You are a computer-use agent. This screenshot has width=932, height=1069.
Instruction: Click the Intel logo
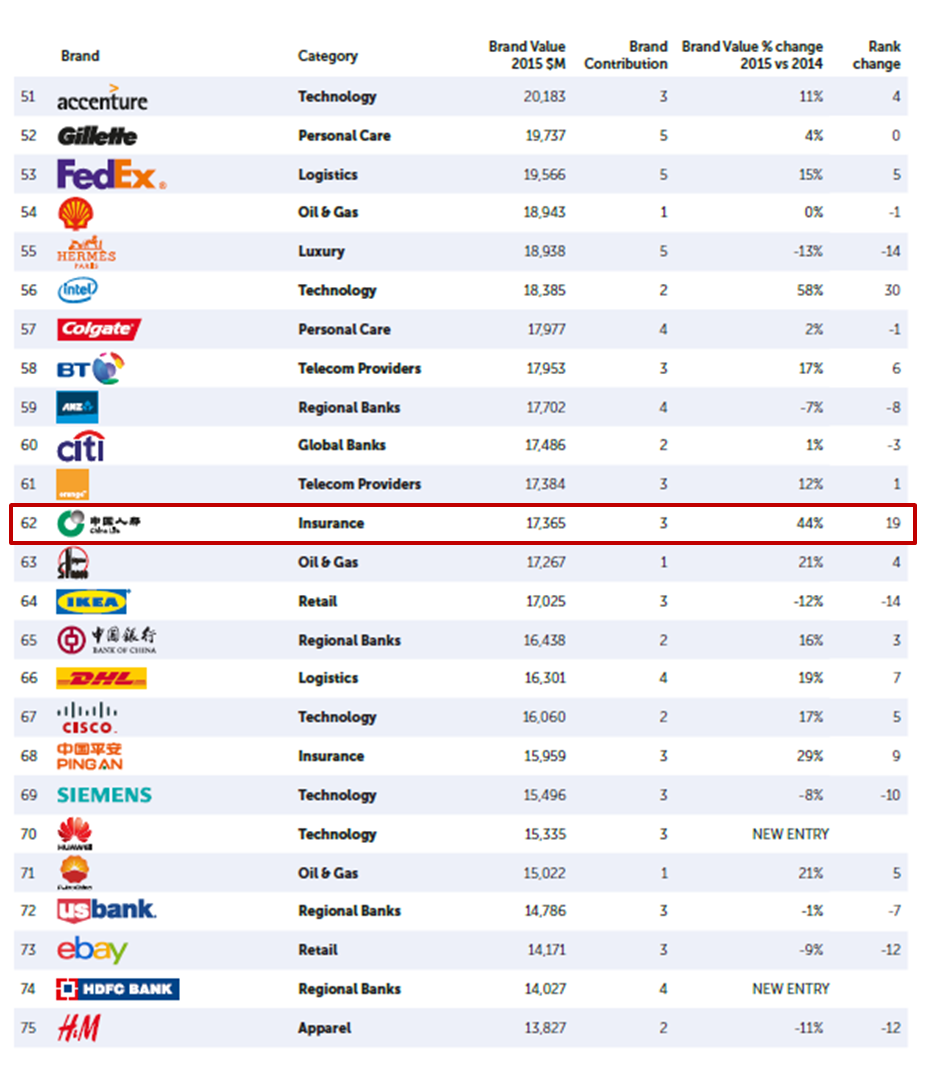[x=77, y=290]
